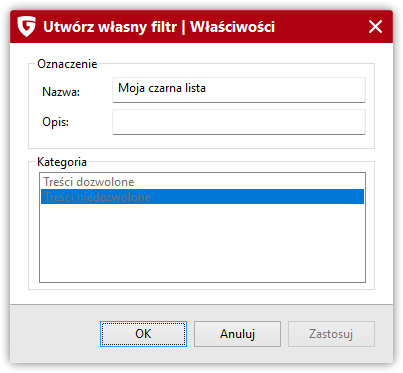Confirm with the OK button
This screenshot has width=403, height=373.
(x=143, y=334)
